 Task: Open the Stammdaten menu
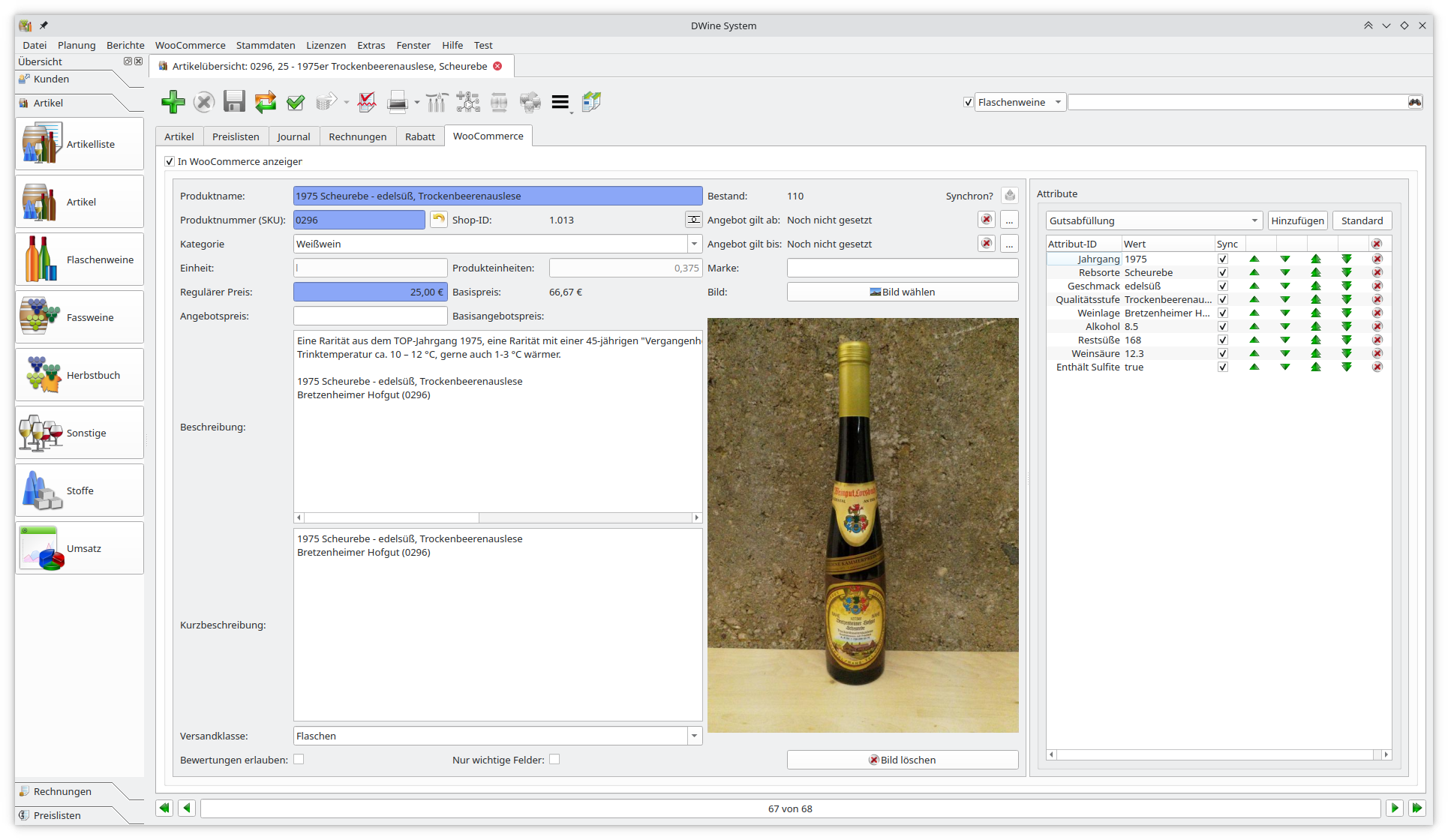point(266,45)
